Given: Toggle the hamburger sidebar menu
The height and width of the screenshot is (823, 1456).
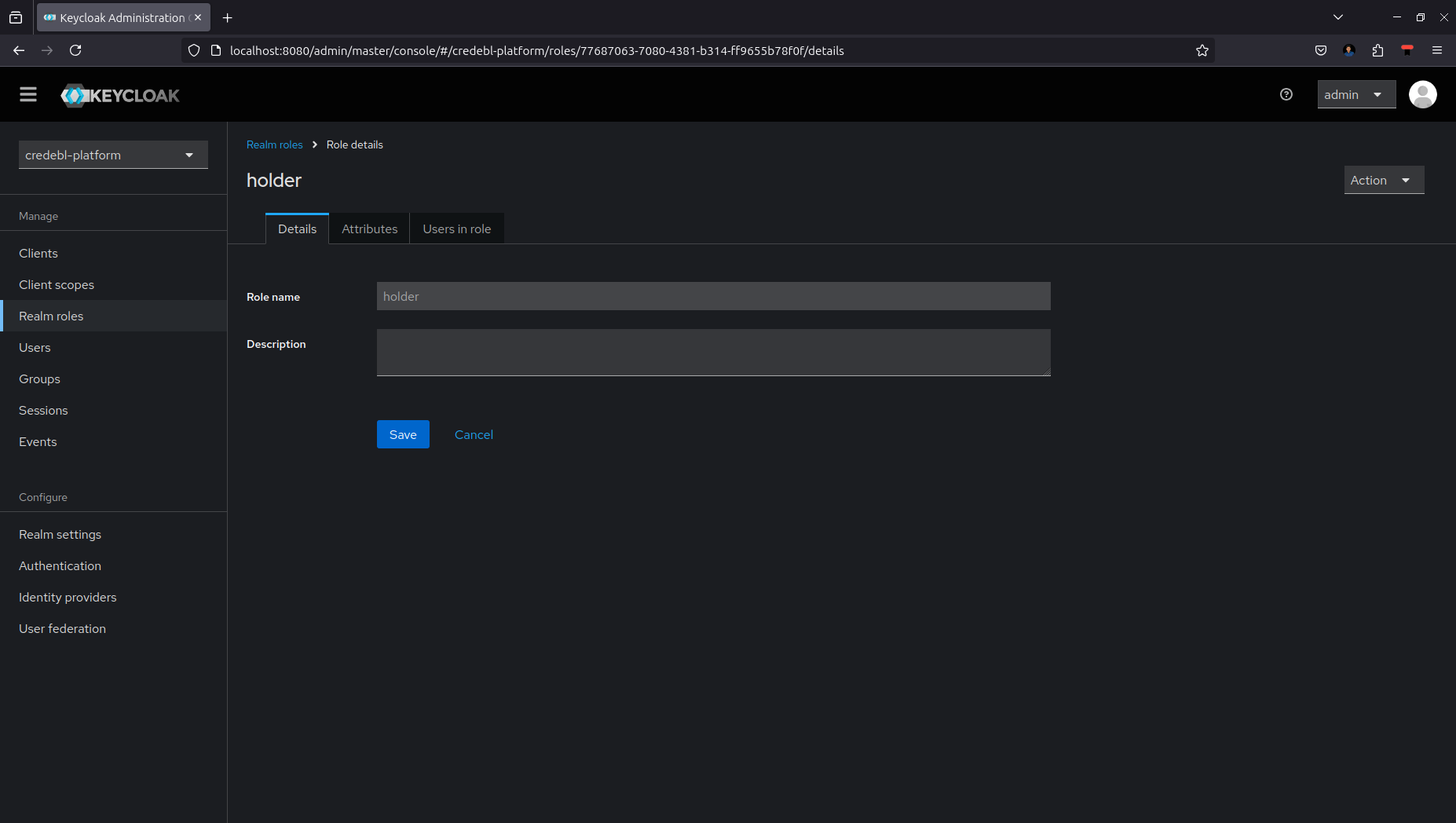Looking at the screenshot, I should coord(28,95).
